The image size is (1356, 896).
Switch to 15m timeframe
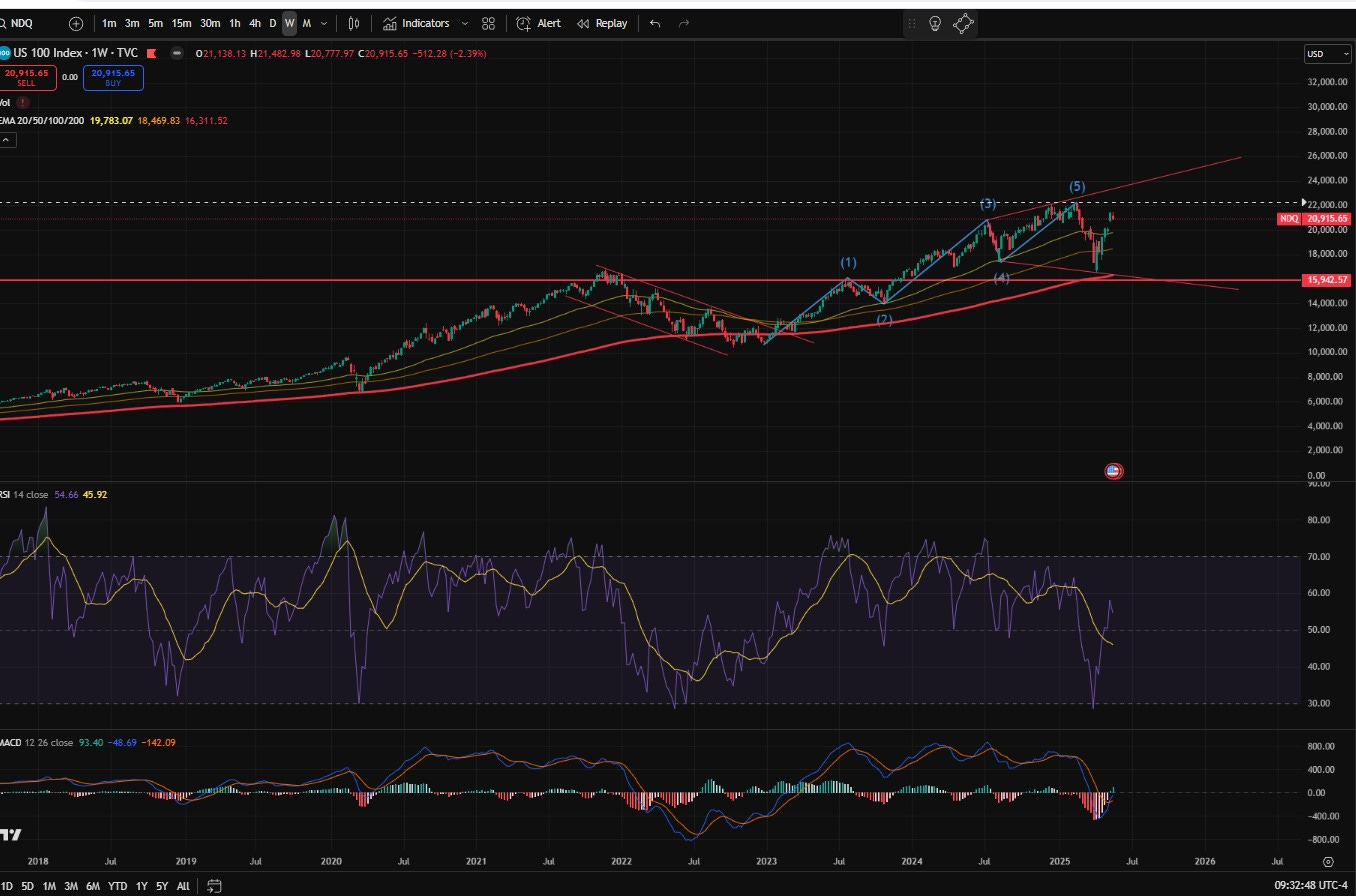[181, 23]
